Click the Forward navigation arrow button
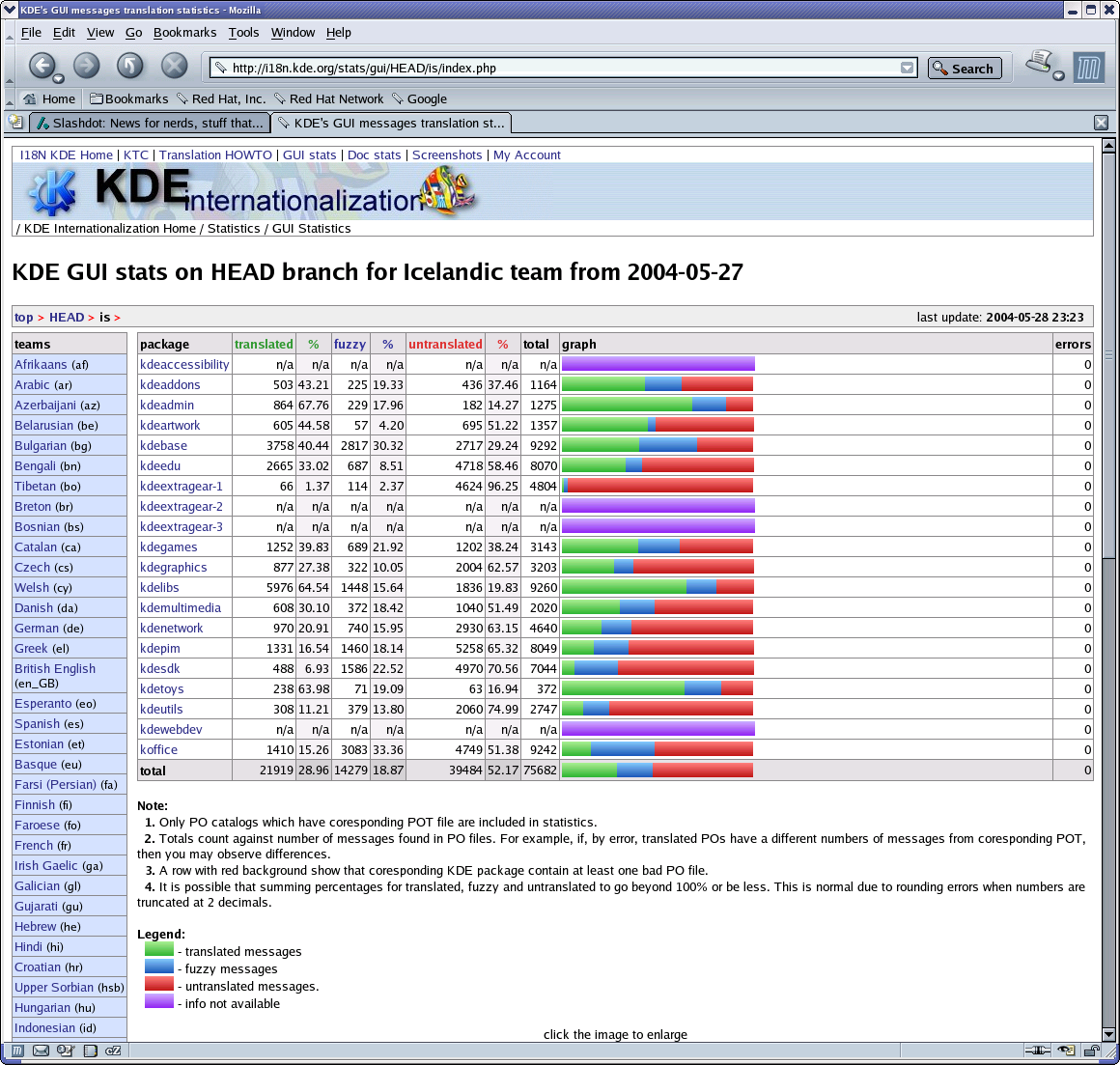This screenshot has height=1065, width=1120. tap(87, 66)
